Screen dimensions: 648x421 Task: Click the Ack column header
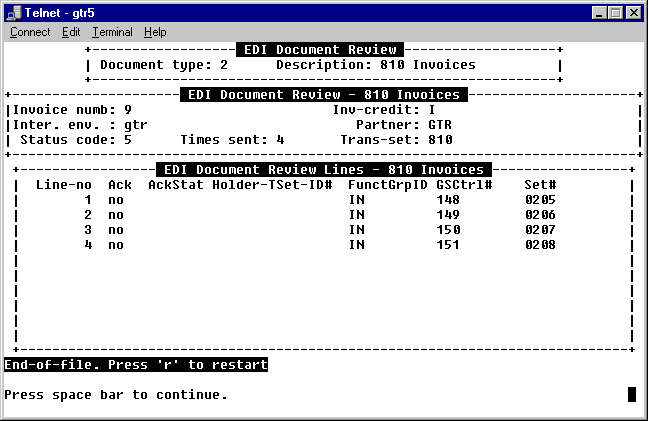point(120,185)
